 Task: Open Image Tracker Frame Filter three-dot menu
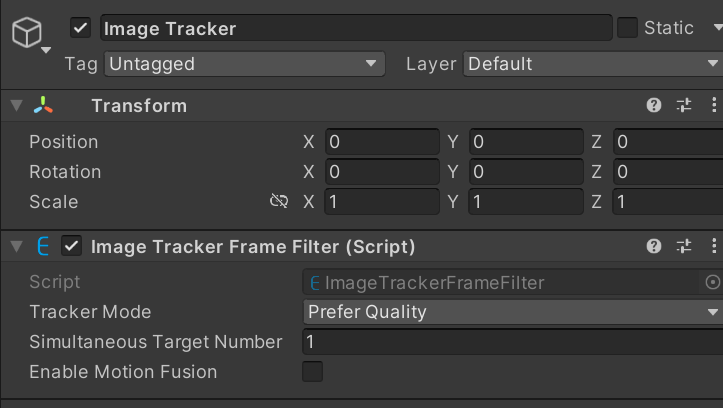(x=714, y=246)
